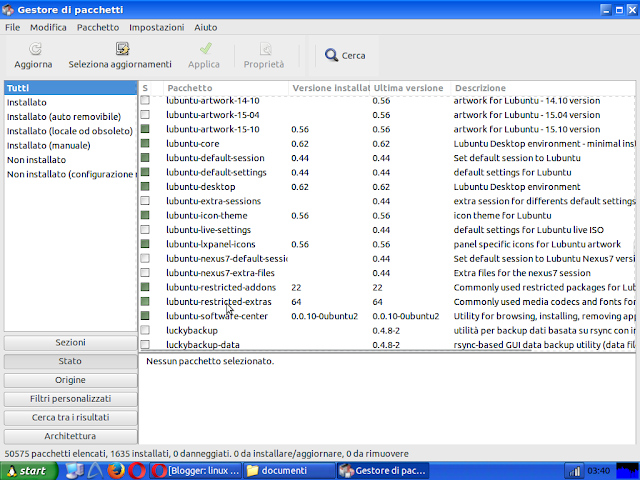Select the Installato filter entry
Viewport: 640px width, 480px height.
point(71,102)
